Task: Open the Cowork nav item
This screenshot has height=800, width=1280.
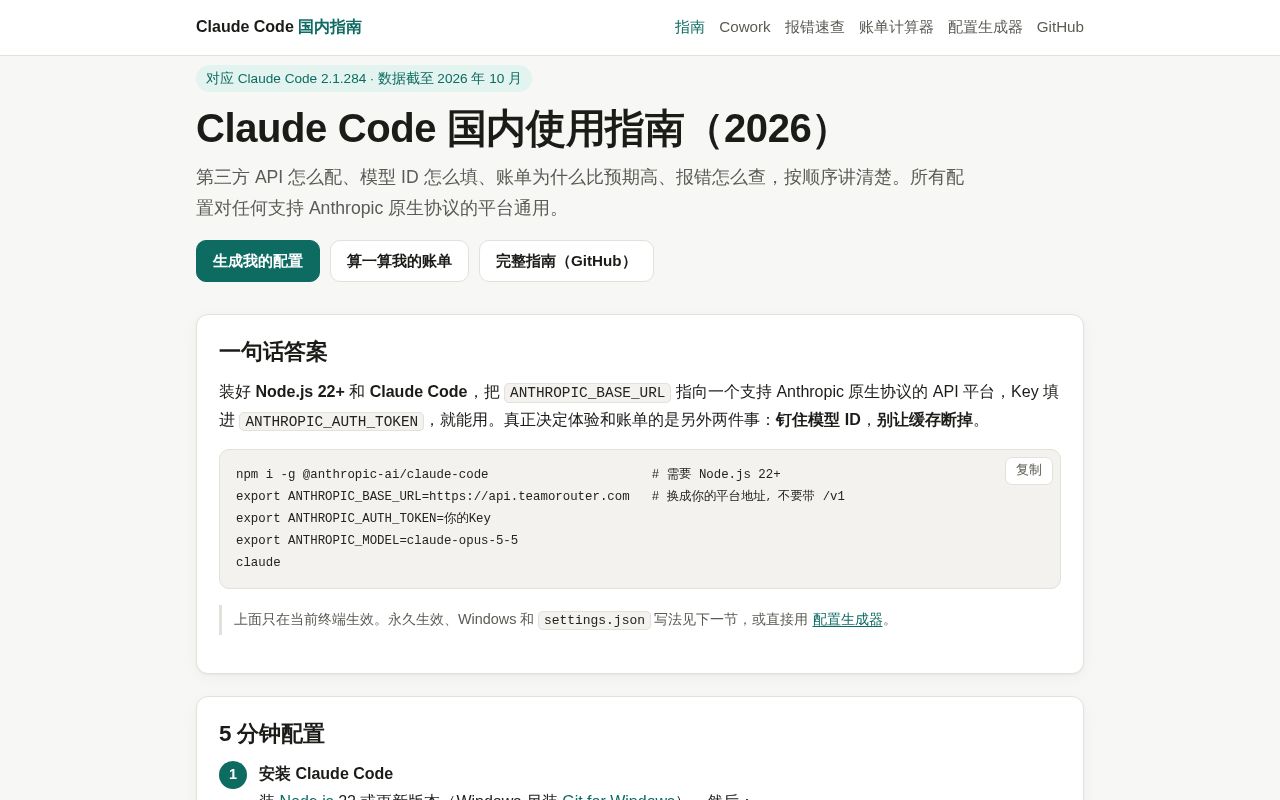Action: click(x=745, y=27)
